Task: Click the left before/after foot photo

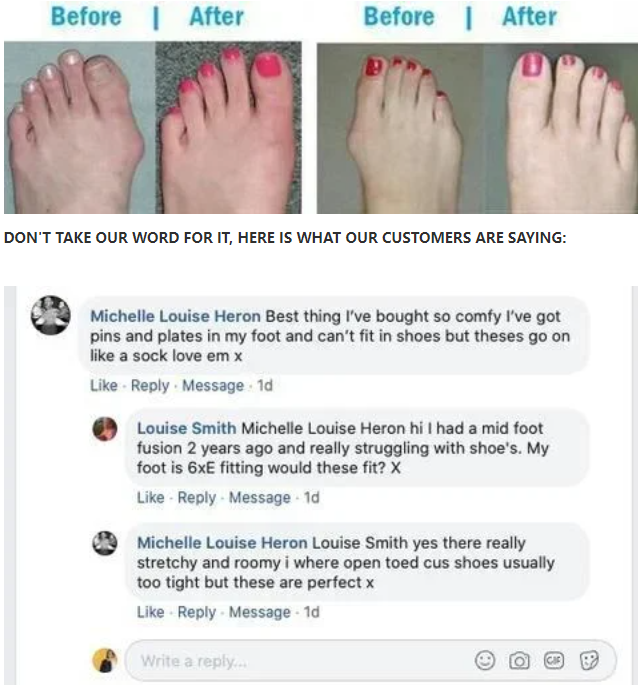Action: [153, 128]
